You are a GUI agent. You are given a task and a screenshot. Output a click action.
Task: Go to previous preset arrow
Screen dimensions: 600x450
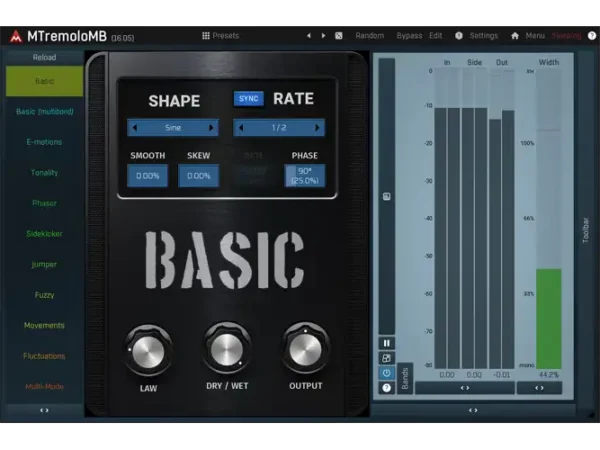[308, 36]
